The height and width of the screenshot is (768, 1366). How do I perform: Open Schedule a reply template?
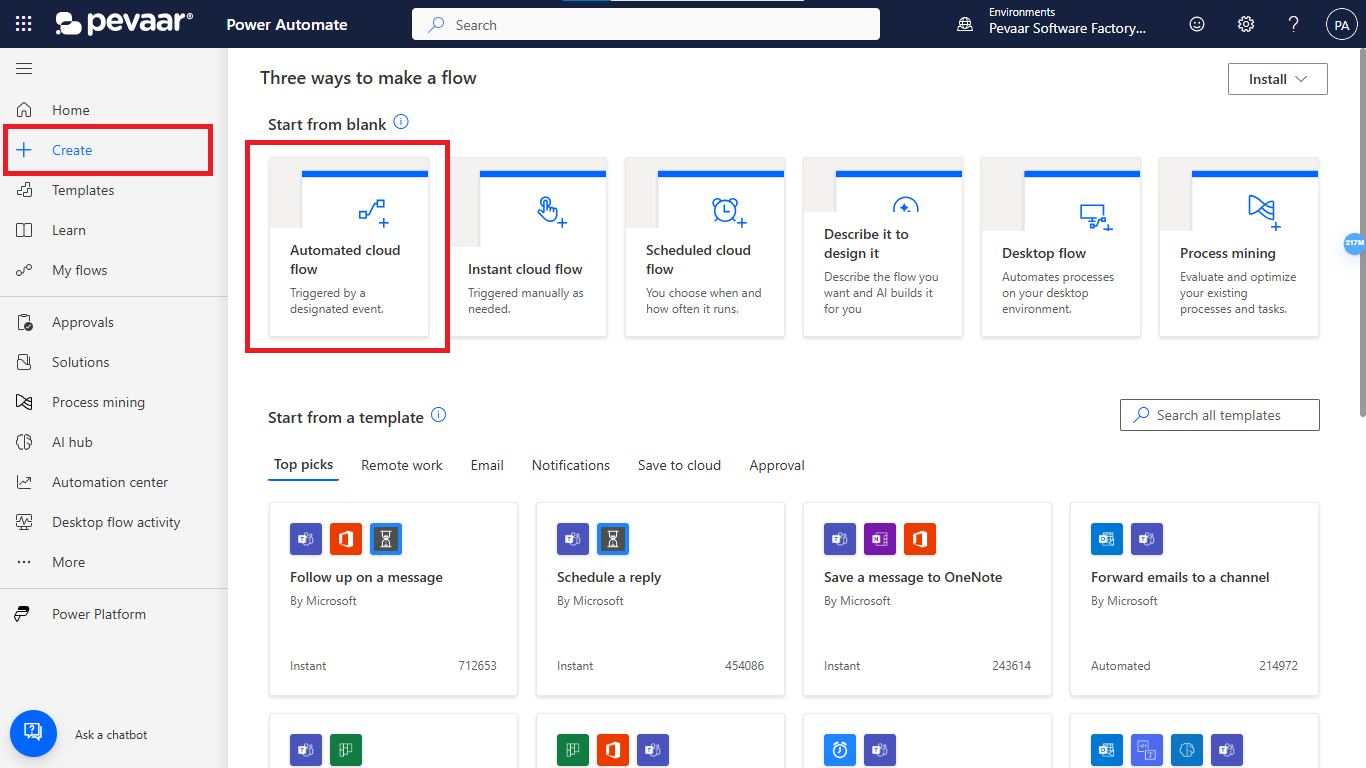pyautogui.click(x=661, y=599)
